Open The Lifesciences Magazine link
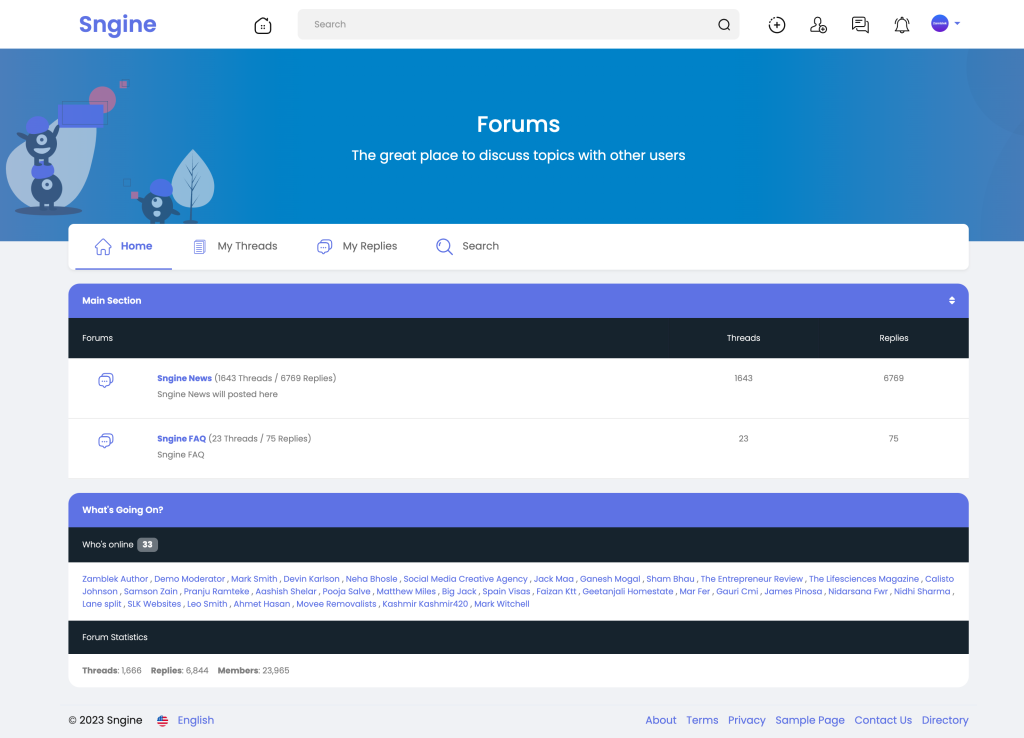1024x738 pixels. [864, 579]
